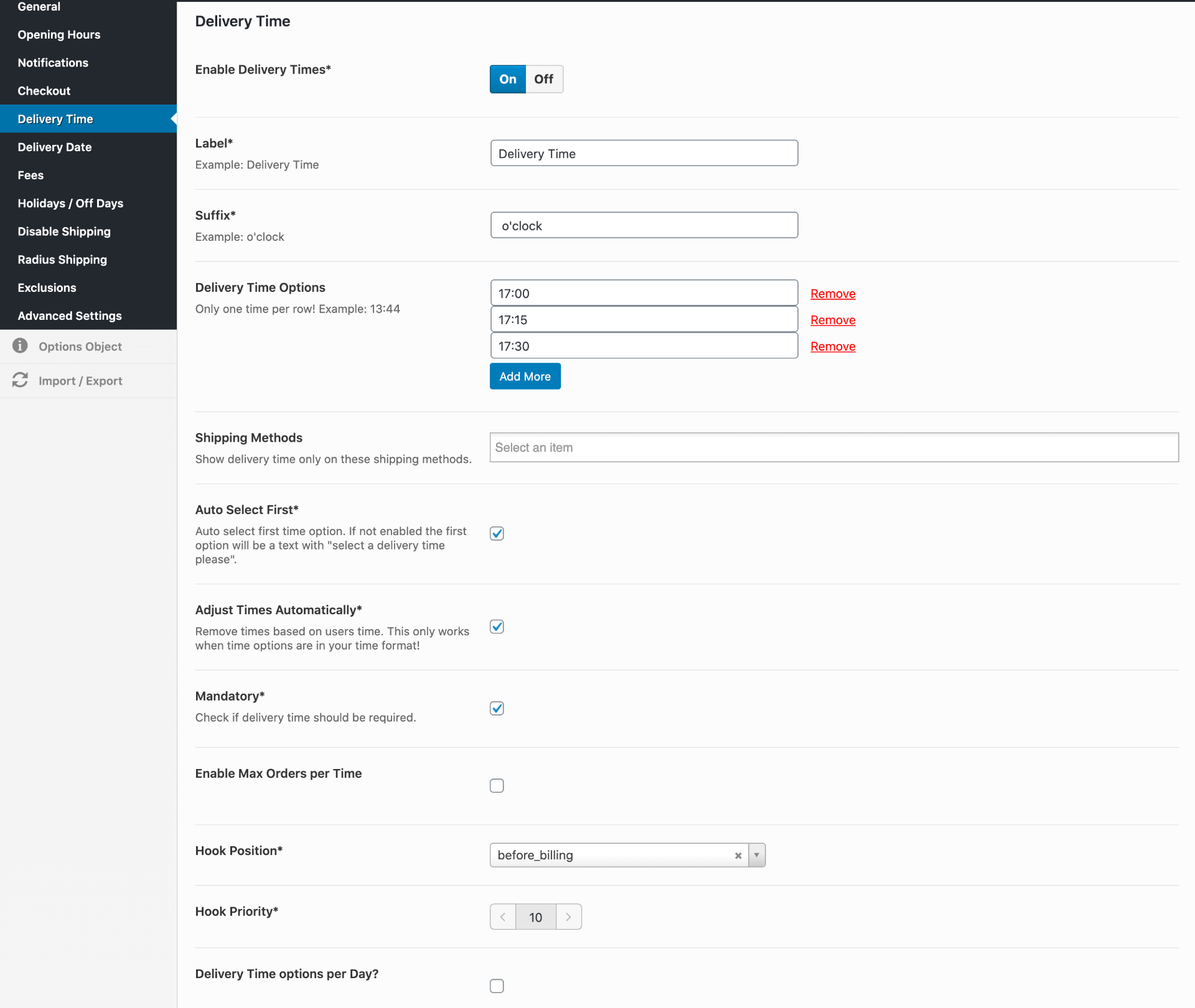Enable Max Orders per Time checkbox
This screenshot has width=1195, height=1008.
[497, 786]
